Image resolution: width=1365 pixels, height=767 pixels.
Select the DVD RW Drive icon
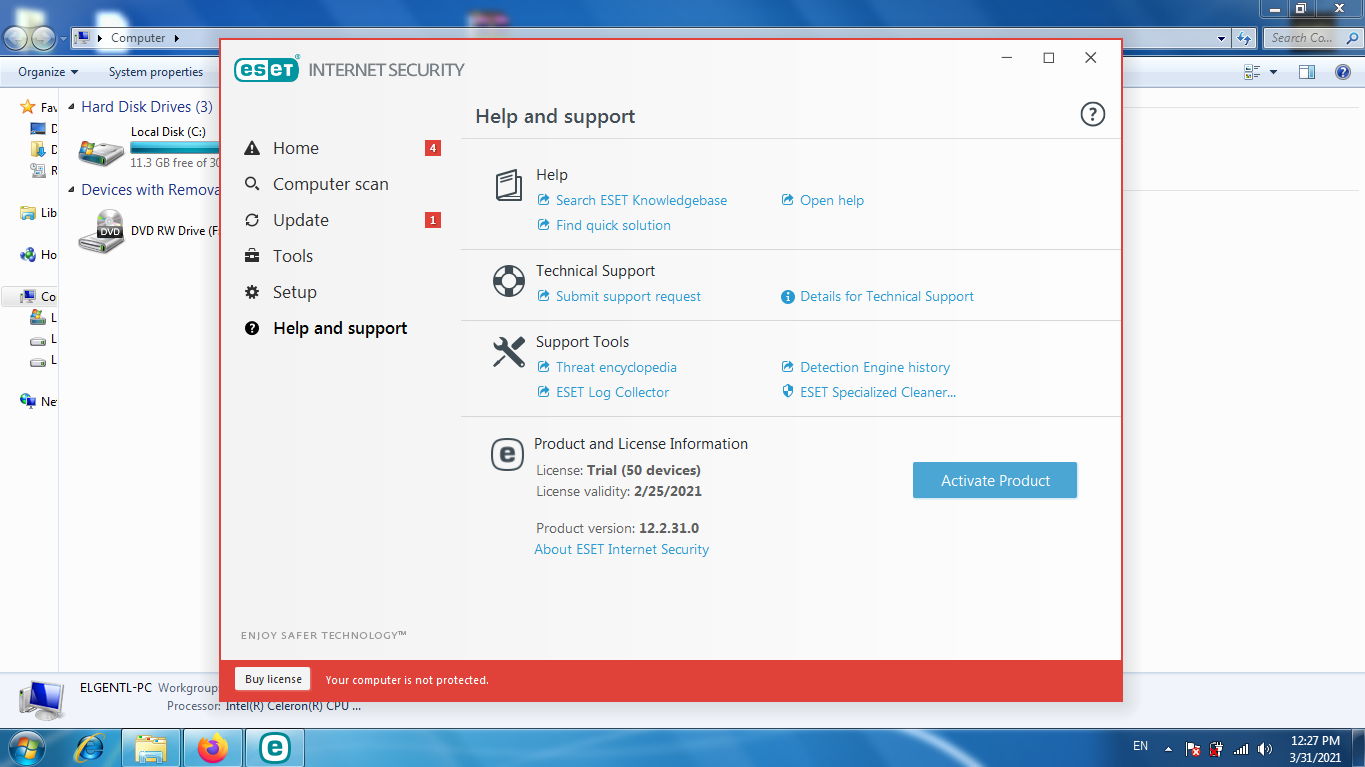click(x=102, y=231)
